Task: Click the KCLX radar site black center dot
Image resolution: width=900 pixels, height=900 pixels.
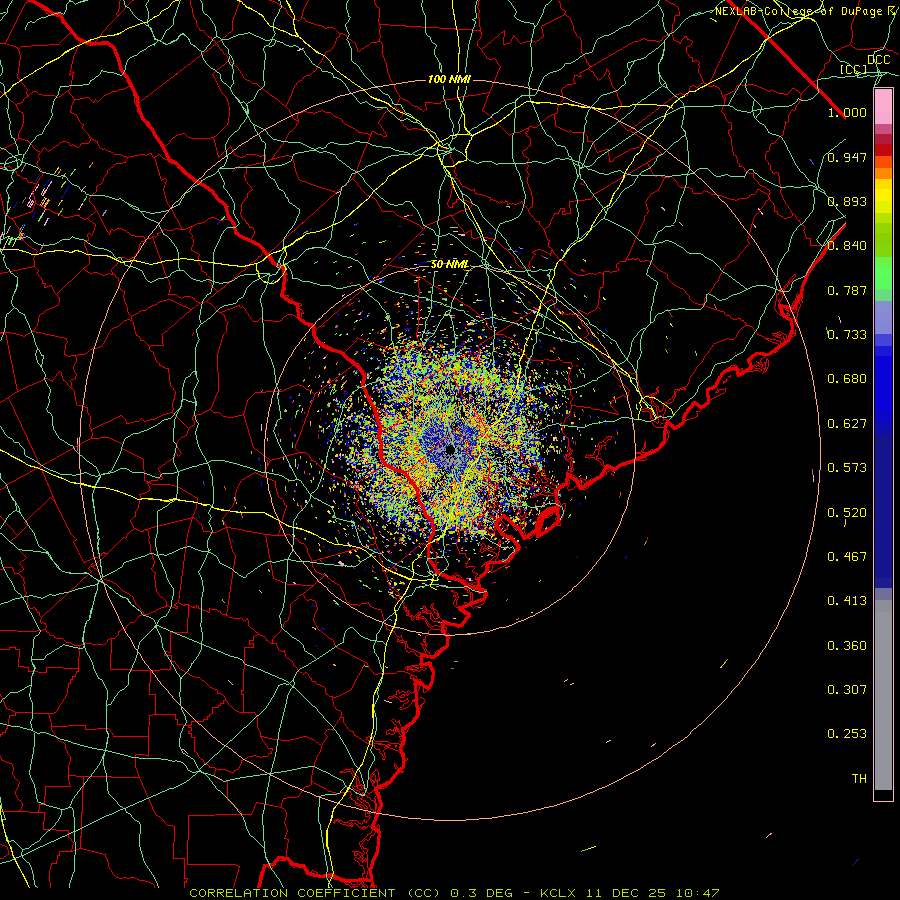Action: (451, 450)
